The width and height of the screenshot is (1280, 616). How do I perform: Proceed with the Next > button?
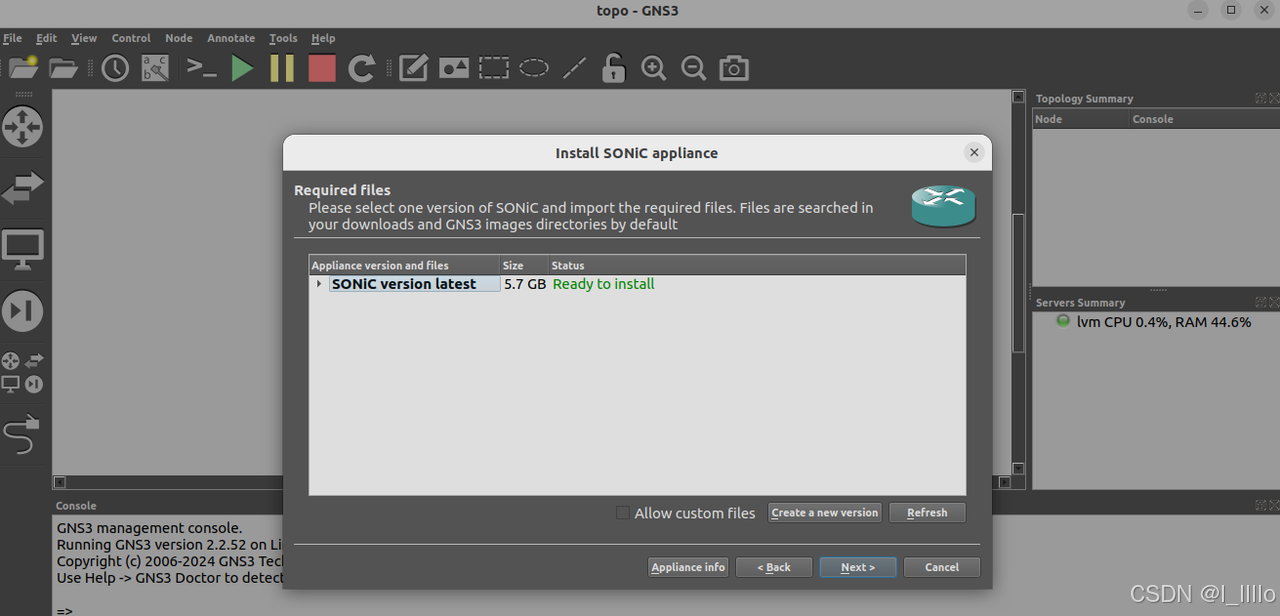(858, 567)
